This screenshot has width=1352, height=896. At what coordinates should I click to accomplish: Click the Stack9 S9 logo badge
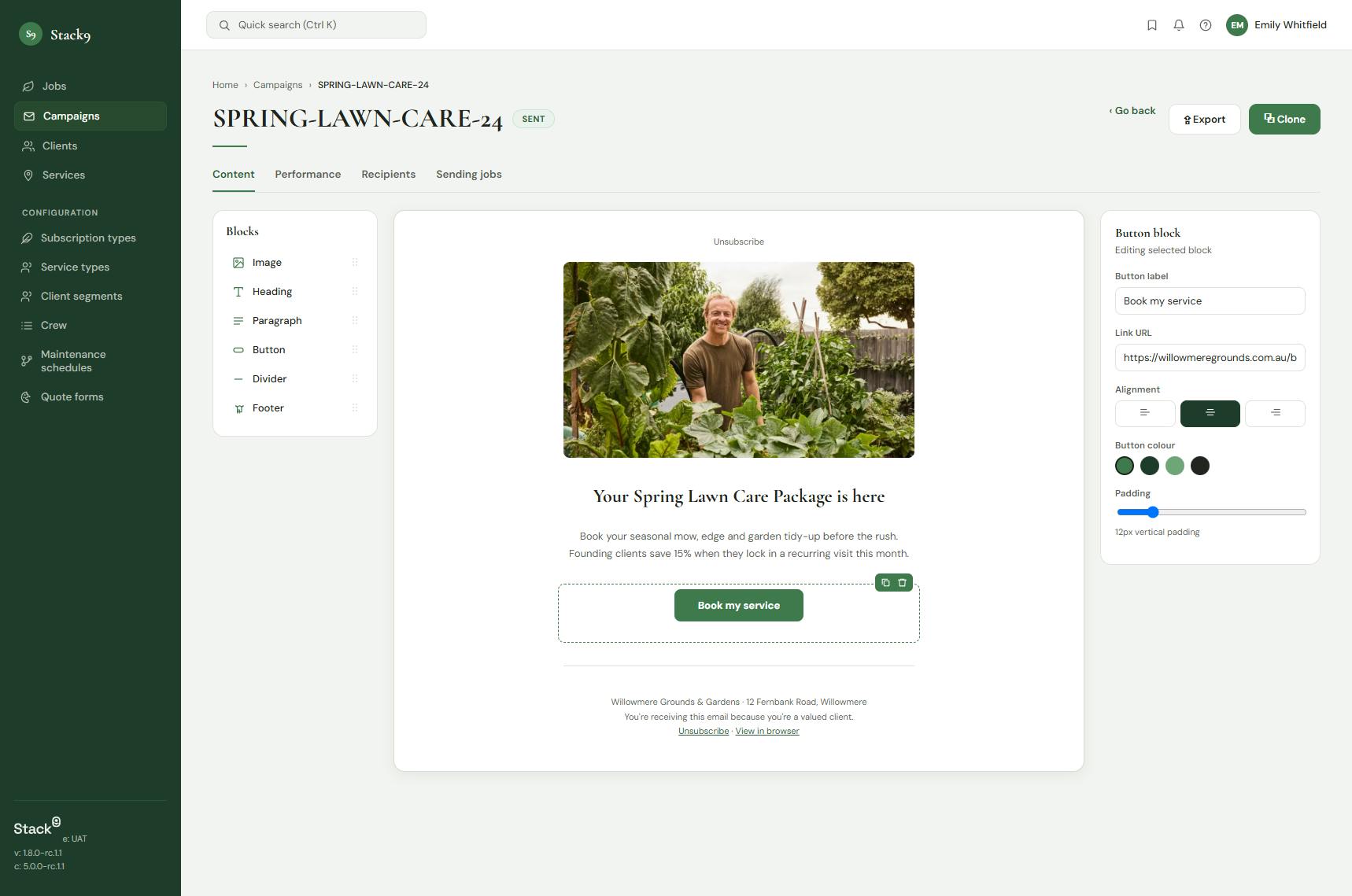point(31,34)
